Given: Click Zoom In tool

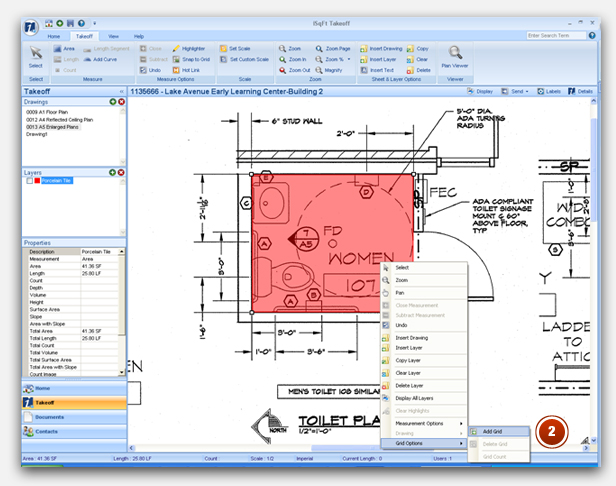Looking at the screenshot, I should click(x=293, y=59).
